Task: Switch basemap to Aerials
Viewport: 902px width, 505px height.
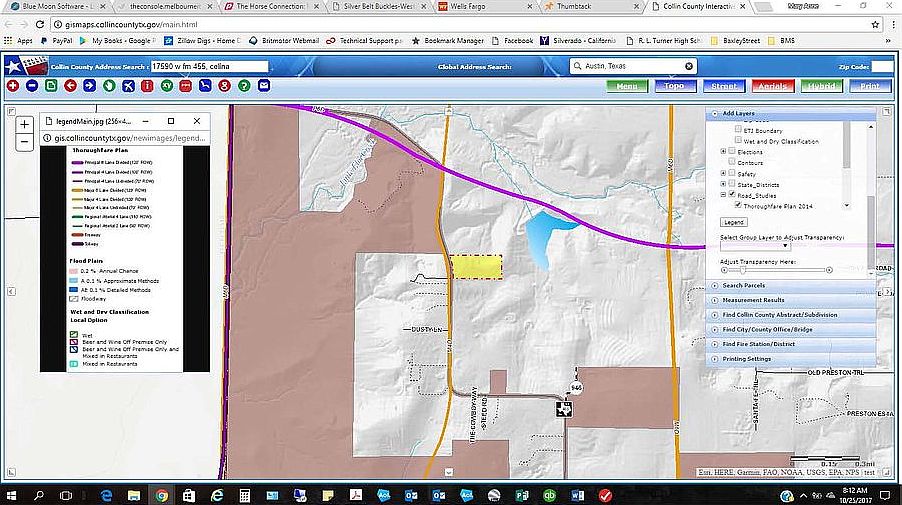Action: [773, 86]
